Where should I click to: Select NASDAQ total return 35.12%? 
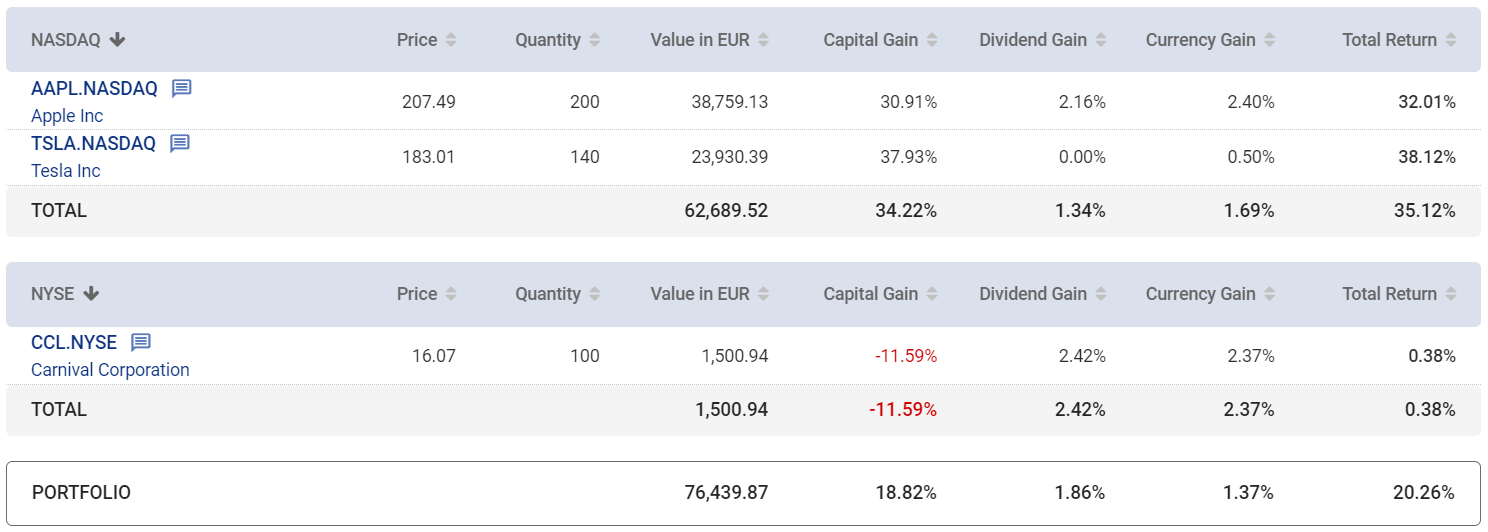pyautogui.click(x=1426, y=211)
